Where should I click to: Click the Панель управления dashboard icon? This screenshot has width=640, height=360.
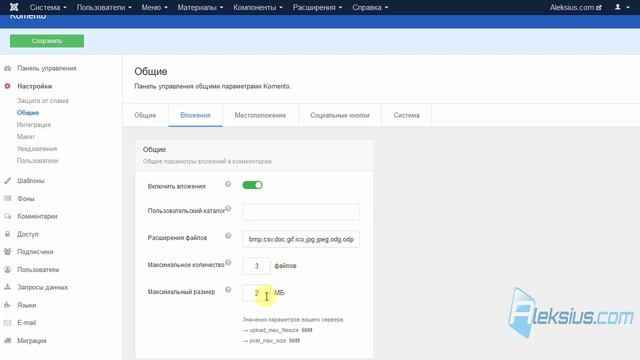pyautogui.click(x=7, y=69)
